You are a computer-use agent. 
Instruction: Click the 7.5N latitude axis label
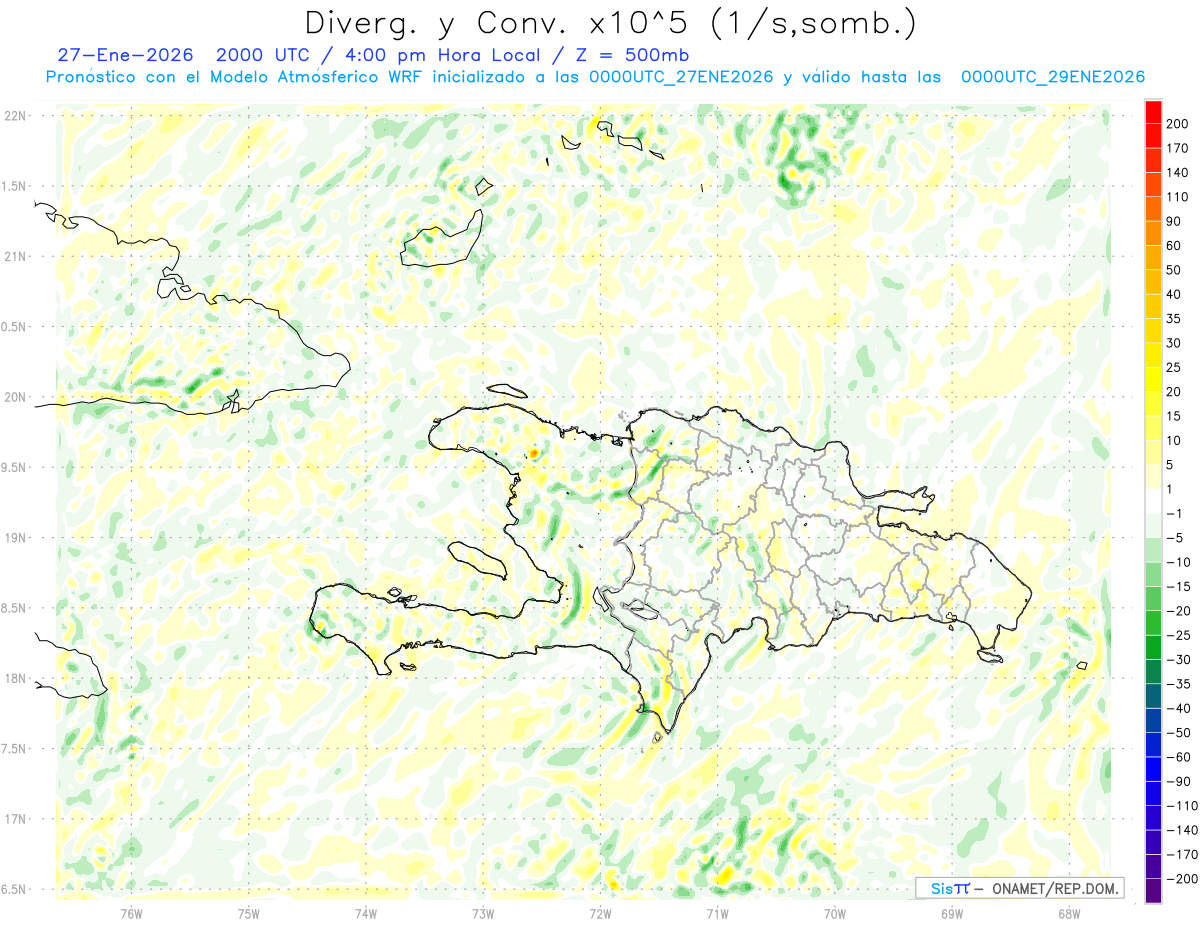pyautogui.click(x=14, y=749)
